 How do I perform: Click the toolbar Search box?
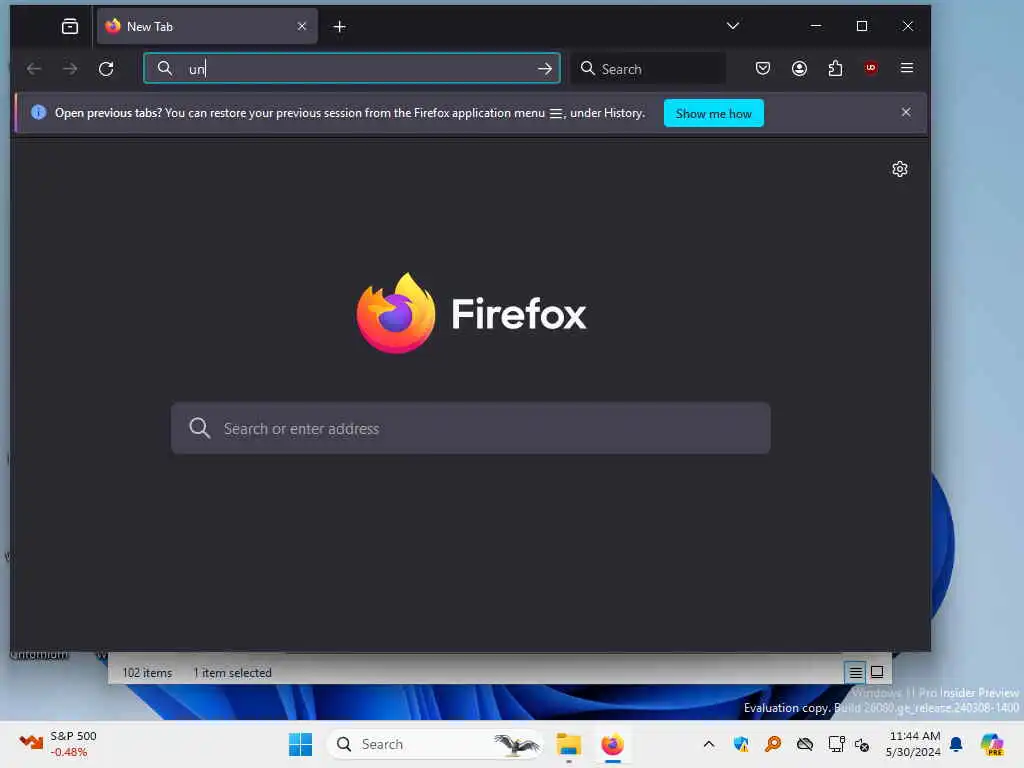point(648,68)
